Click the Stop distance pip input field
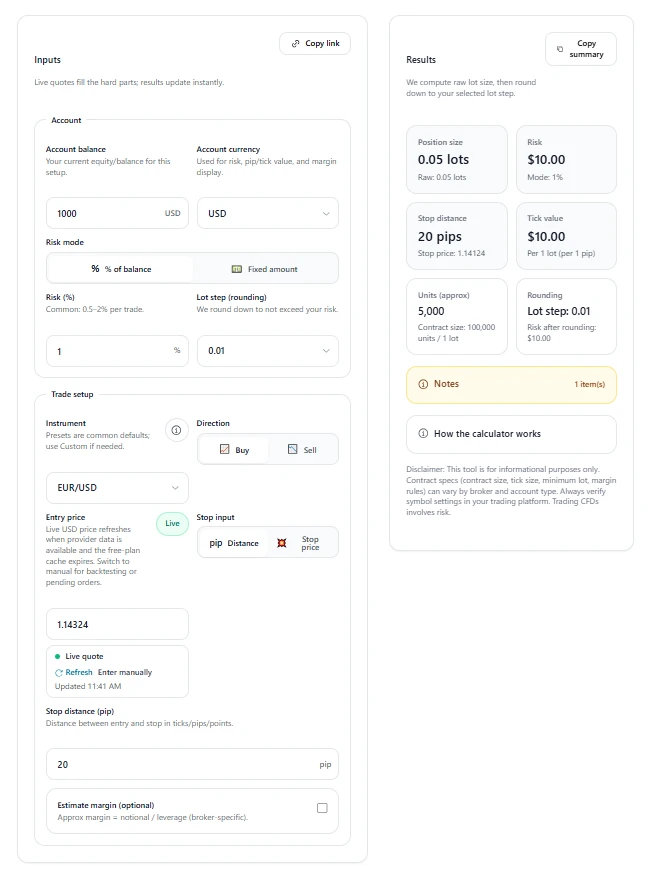This screenshot has width=649, height=873. click(x=192, y=764)
